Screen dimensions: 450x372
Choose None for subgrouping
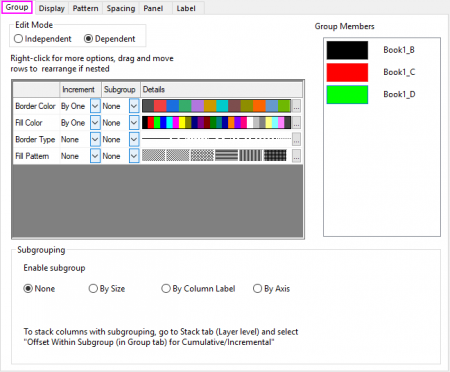[39, 288]
